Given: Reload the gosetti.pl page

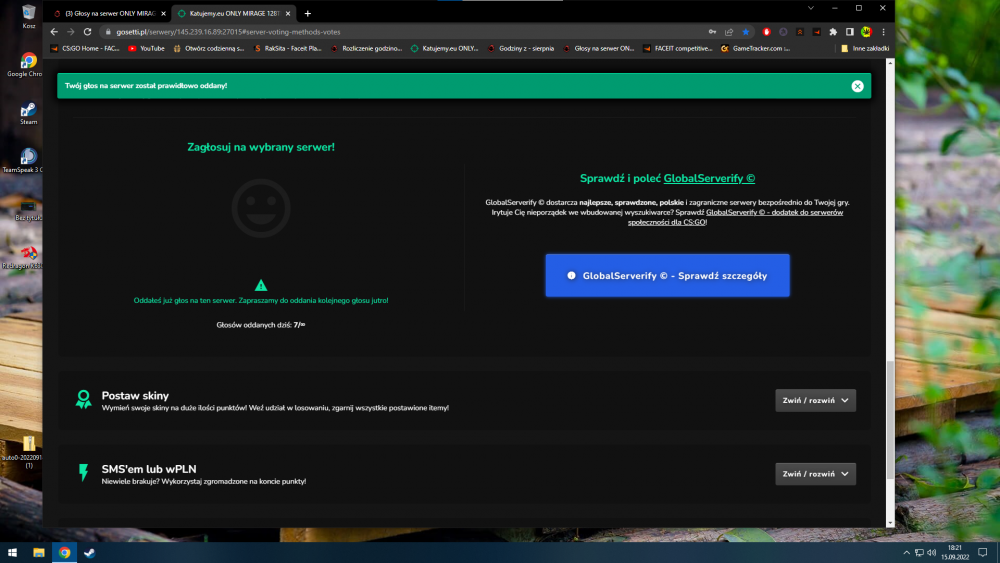Looking at the screenshot, I should tap(87, 32).
